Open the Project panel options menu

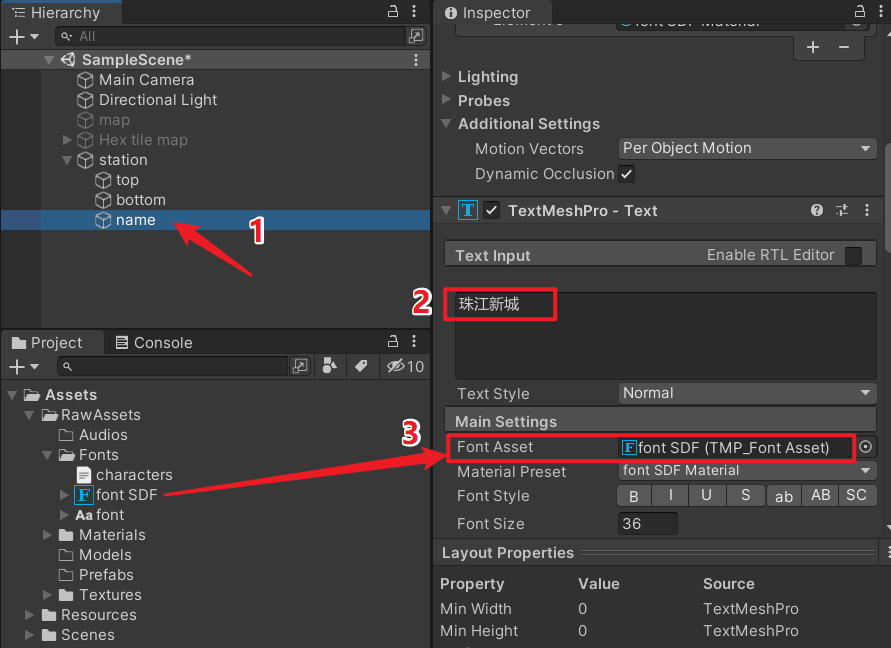pos(414,341)
